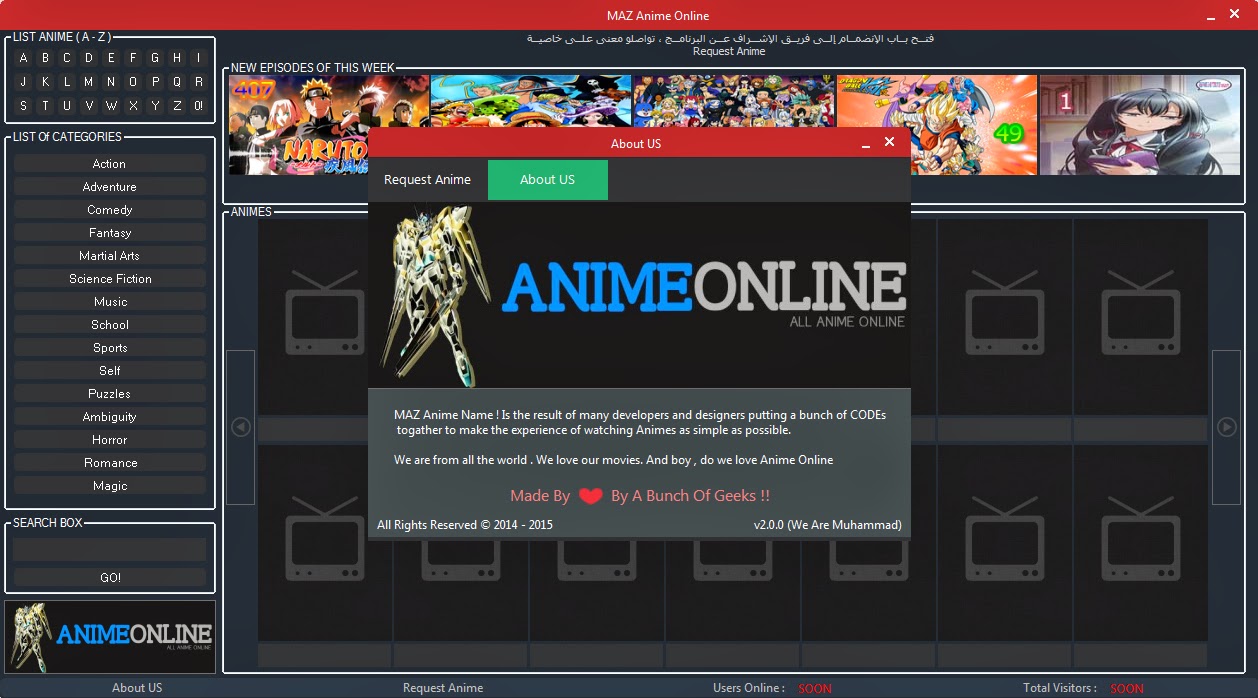
Task: Click the GO! search button
Action: [109, 577]
